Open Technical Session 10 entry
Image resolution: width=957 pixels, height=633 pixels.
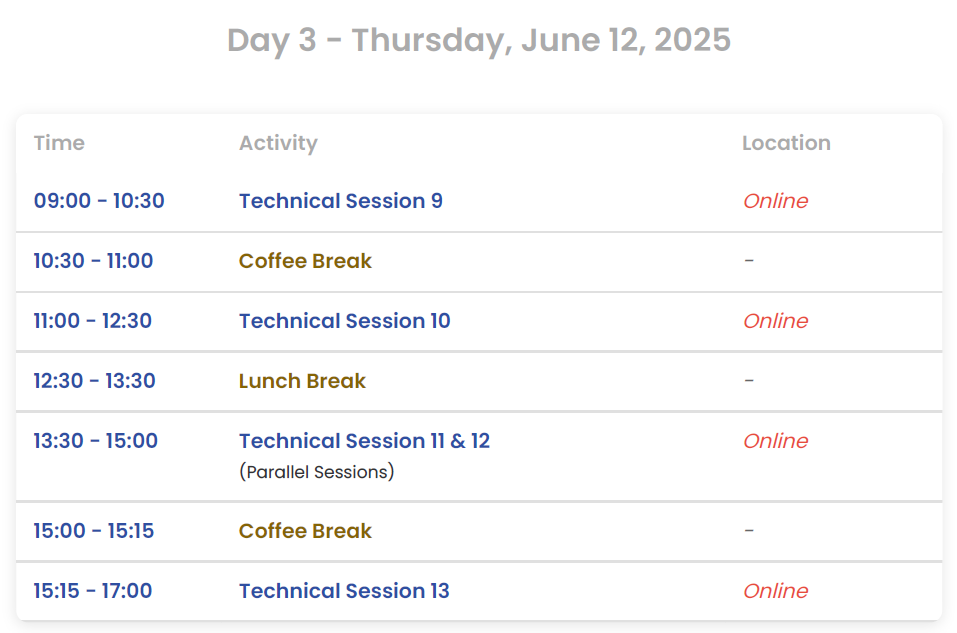(x=344, y=321)
